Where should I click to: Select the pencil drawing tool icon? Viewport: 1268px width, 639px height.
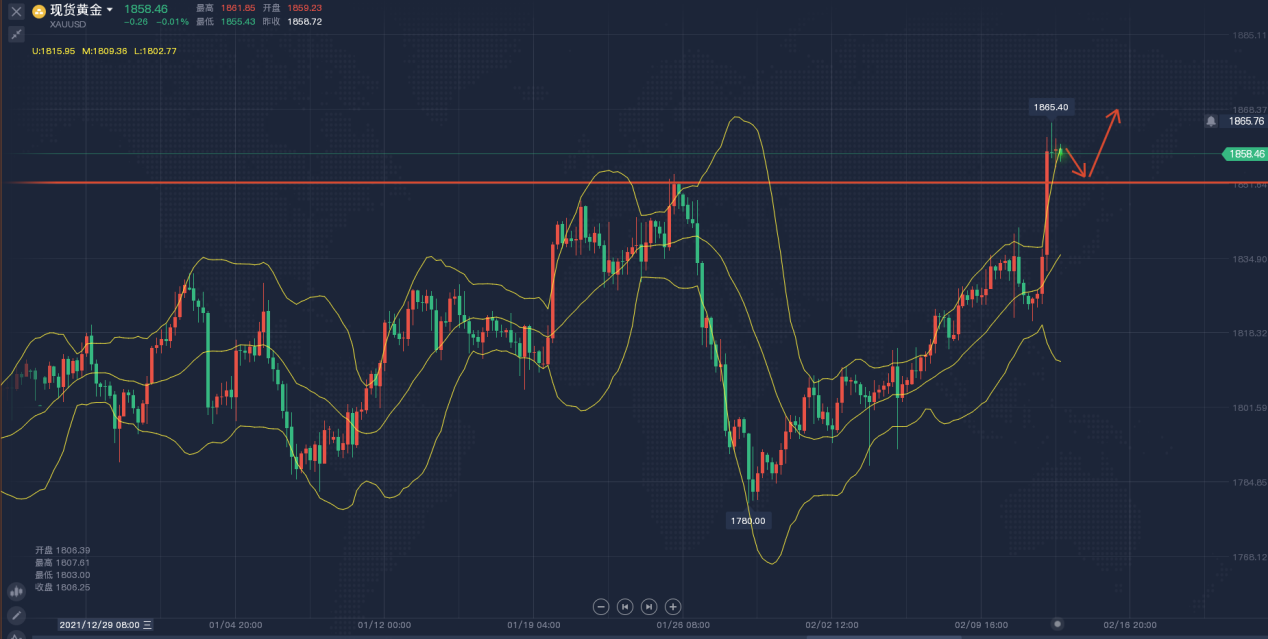coord(16,615)
